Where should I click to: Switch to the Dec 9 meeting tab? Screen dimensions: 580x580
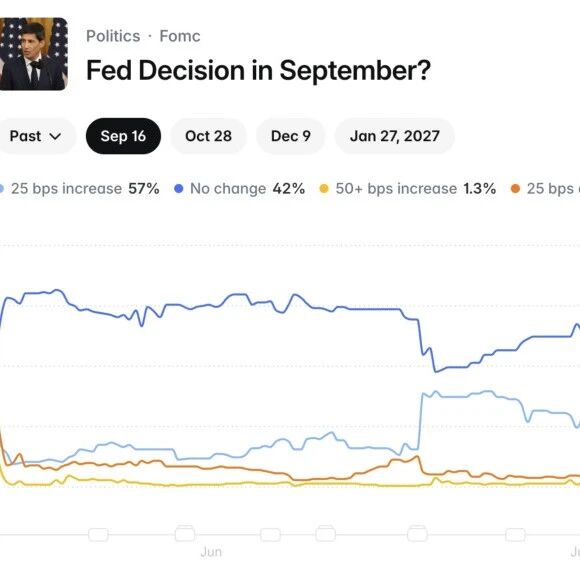(290, 136)
